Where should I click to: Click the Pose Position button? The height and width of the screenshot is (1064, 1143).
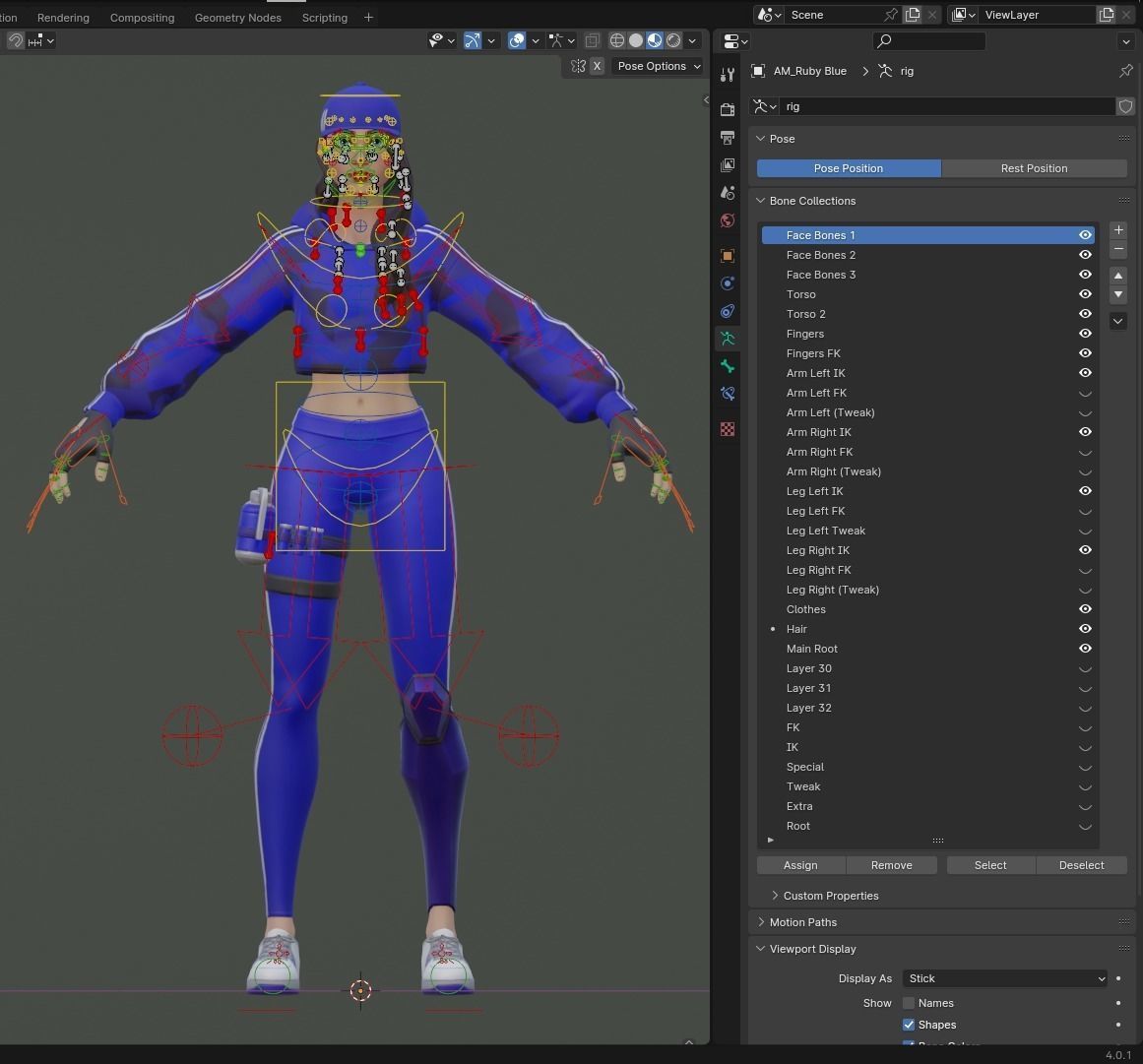849,168
